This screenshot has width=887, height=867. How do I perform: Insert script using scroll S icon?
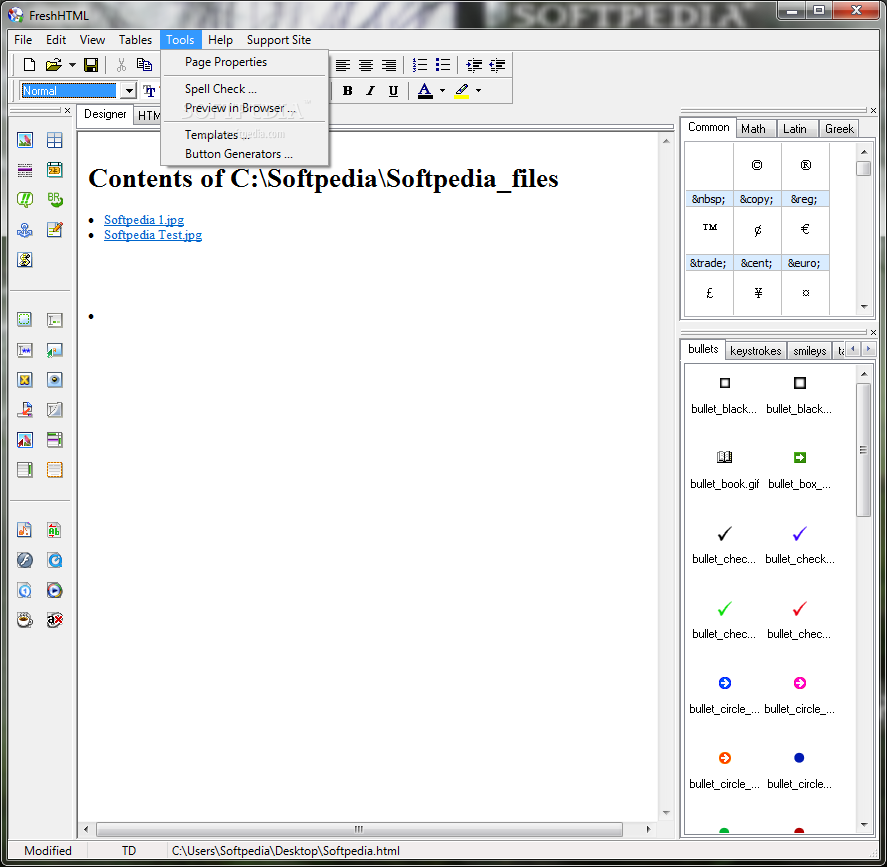[25, 260]
